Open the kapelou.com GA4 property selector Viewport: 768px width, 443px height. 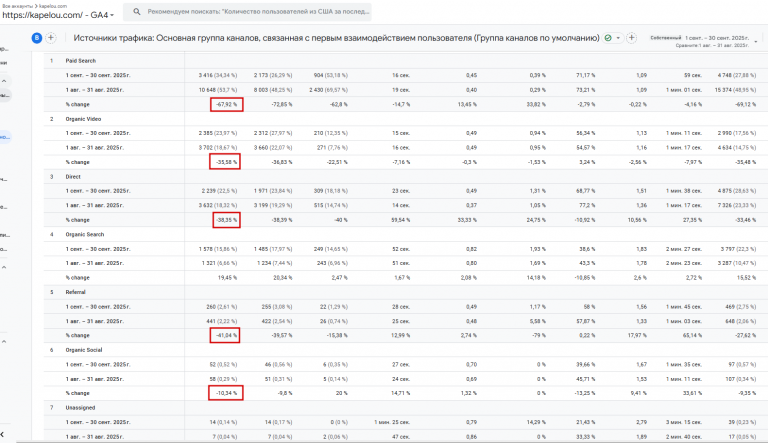[x=58, y=15]
